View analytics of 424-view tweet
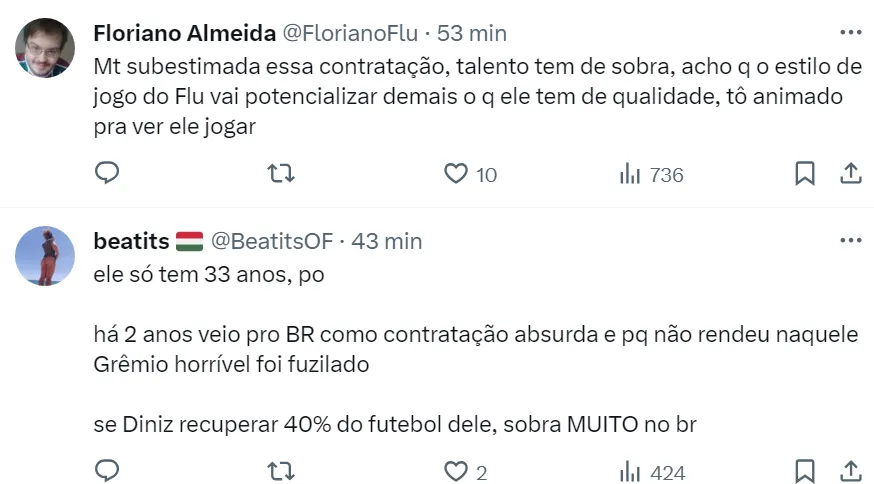Screen dimensions: 874x484 (651, 472)
